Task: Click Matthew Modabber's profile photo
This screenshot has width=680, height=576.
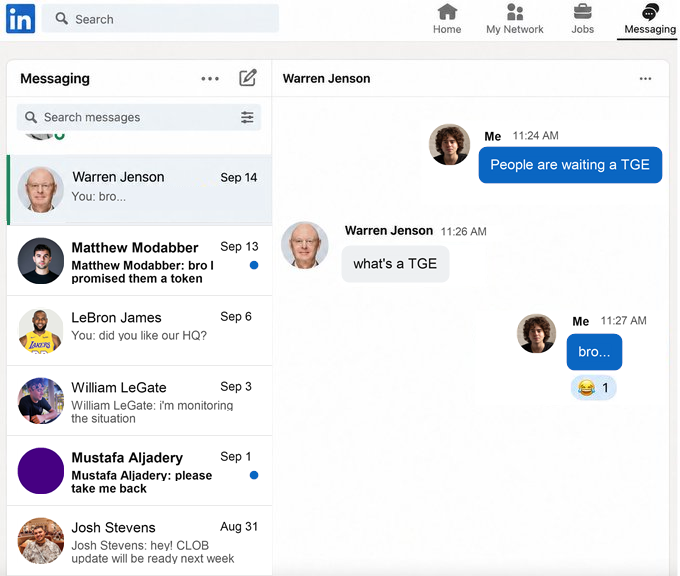Action: click(41, 261)
